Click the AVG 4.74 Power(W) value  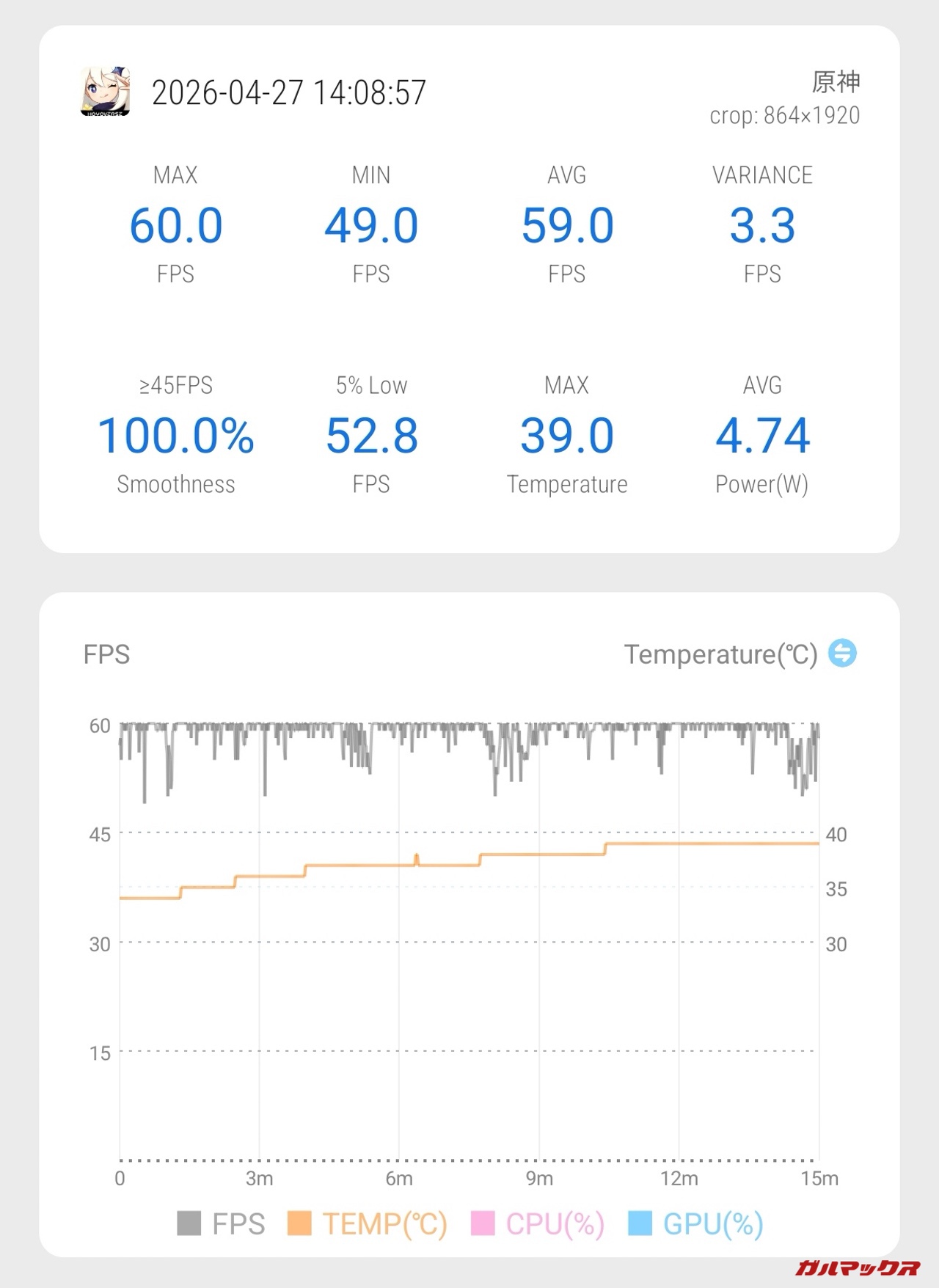tap(762, 436)
